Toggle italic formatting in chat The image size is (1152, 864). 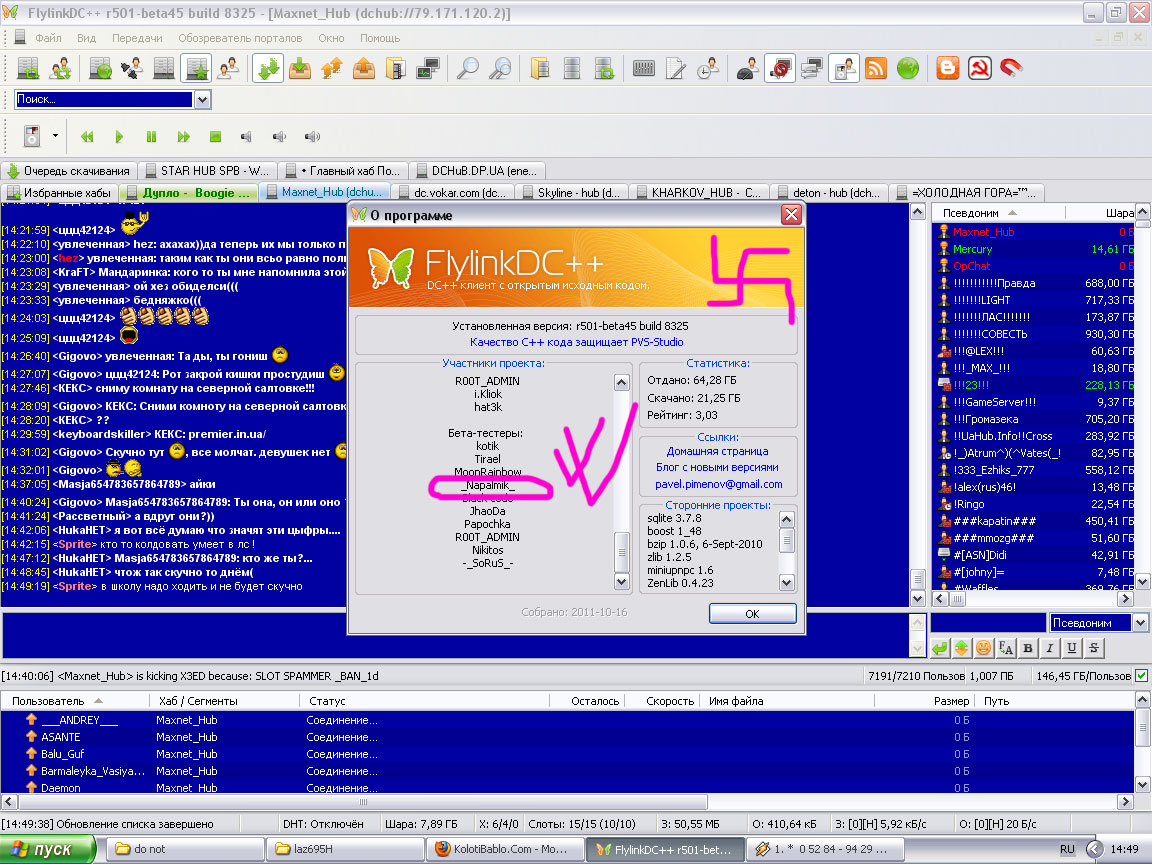[x=1050, y=648]
